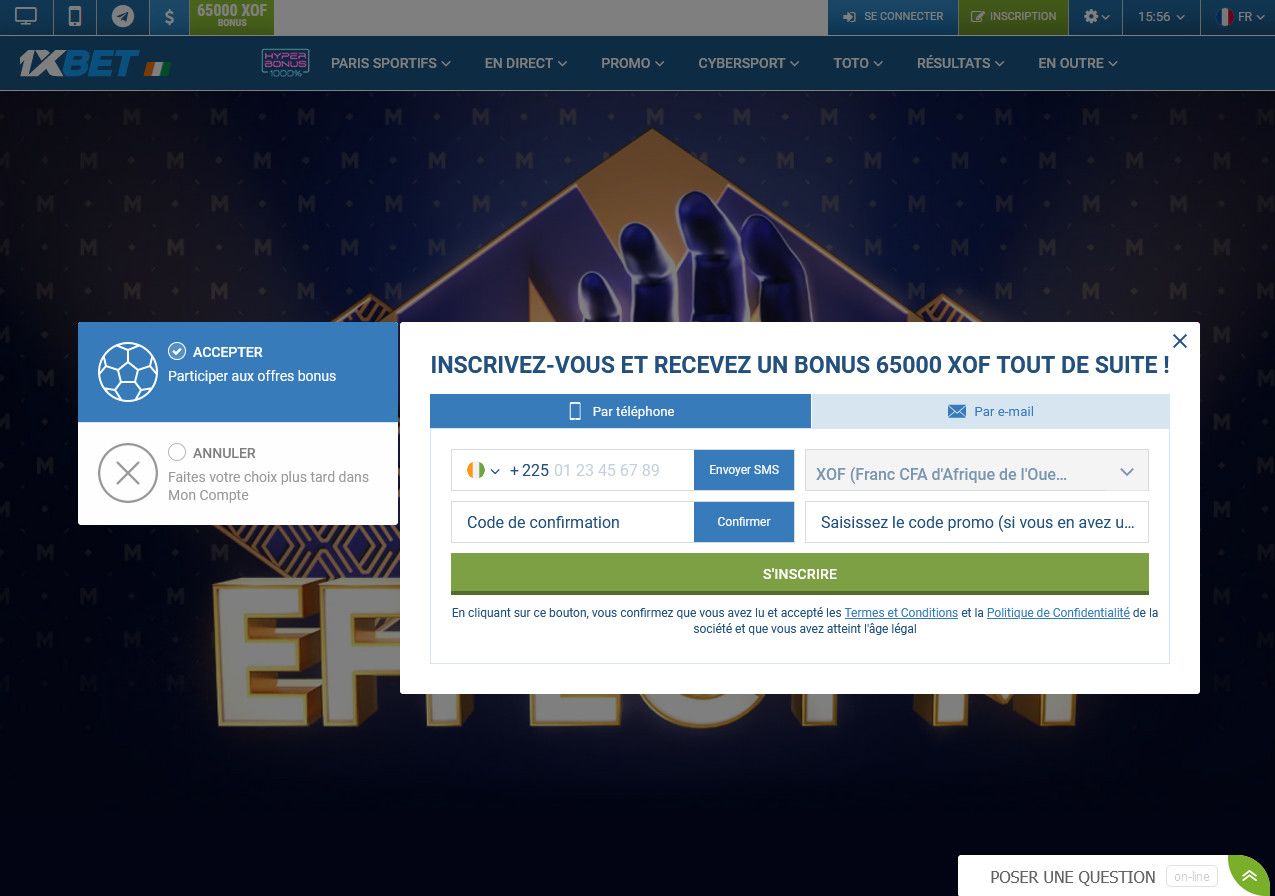This screenshot has height=896, width=1275.
Task: Expand the CYBERSPORT menu
Action: (x=748, y=63)
